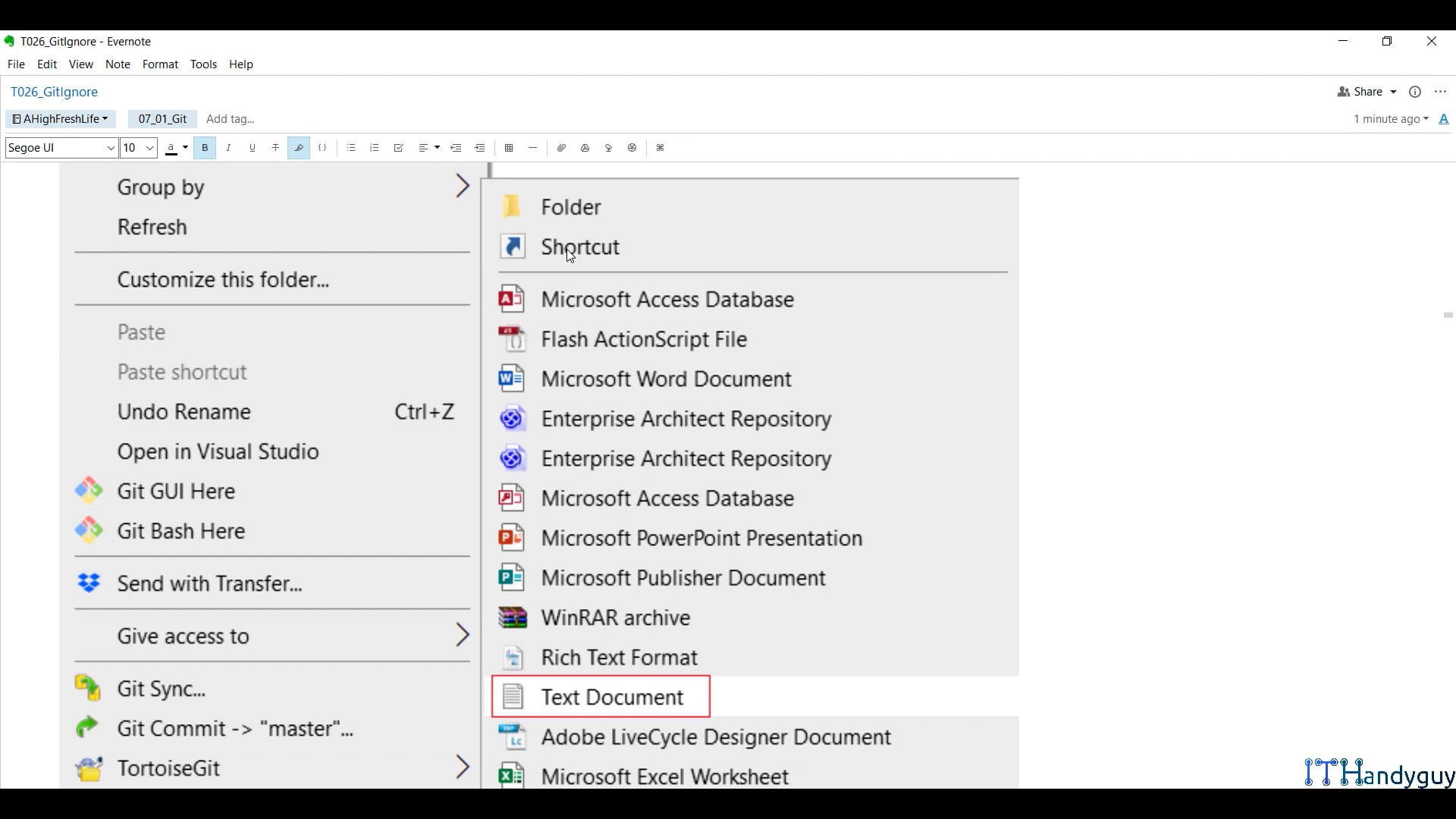The height and width of the screenshot is (819, 1456).
Task: Click the 07_01_Git tag
Action: [162, 119]
